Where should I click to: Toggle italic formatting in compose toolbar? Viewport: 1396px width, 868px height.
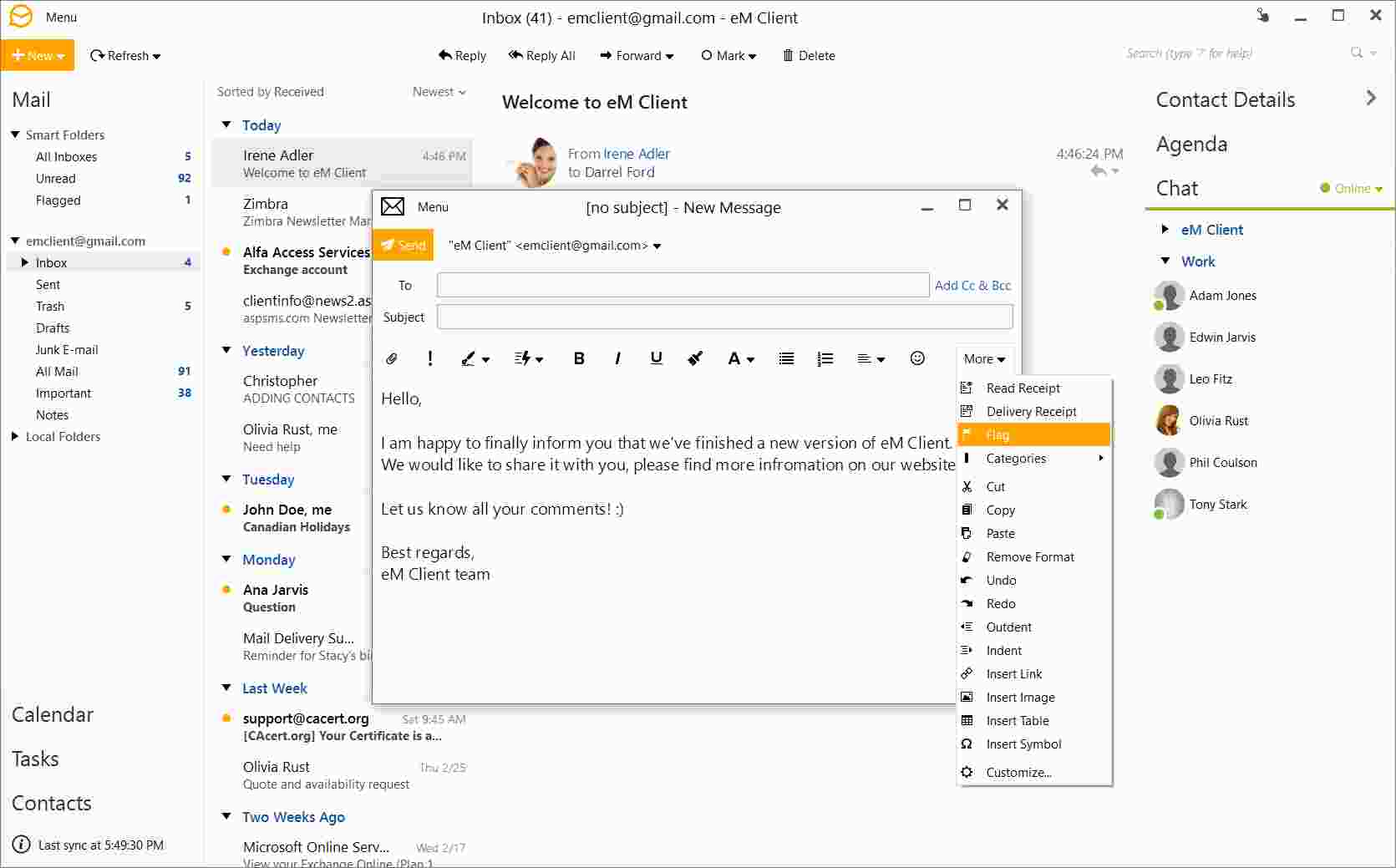click(617, 358)
